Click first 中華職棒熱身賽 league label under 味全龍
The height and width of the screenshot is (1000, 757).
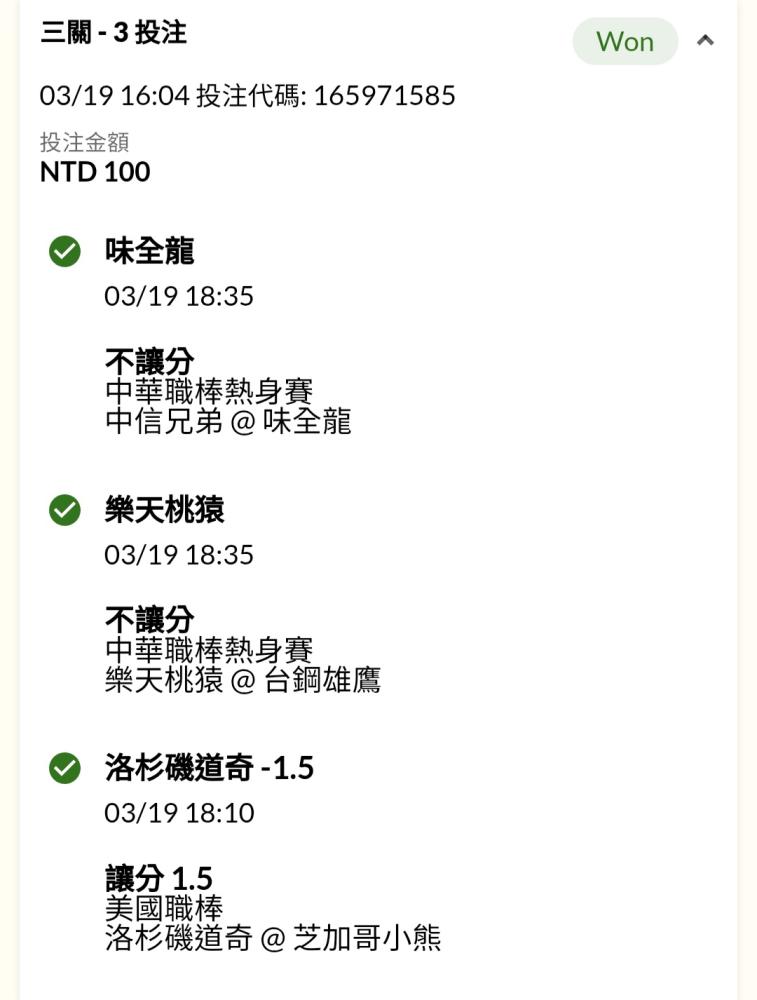pos(209,392)
